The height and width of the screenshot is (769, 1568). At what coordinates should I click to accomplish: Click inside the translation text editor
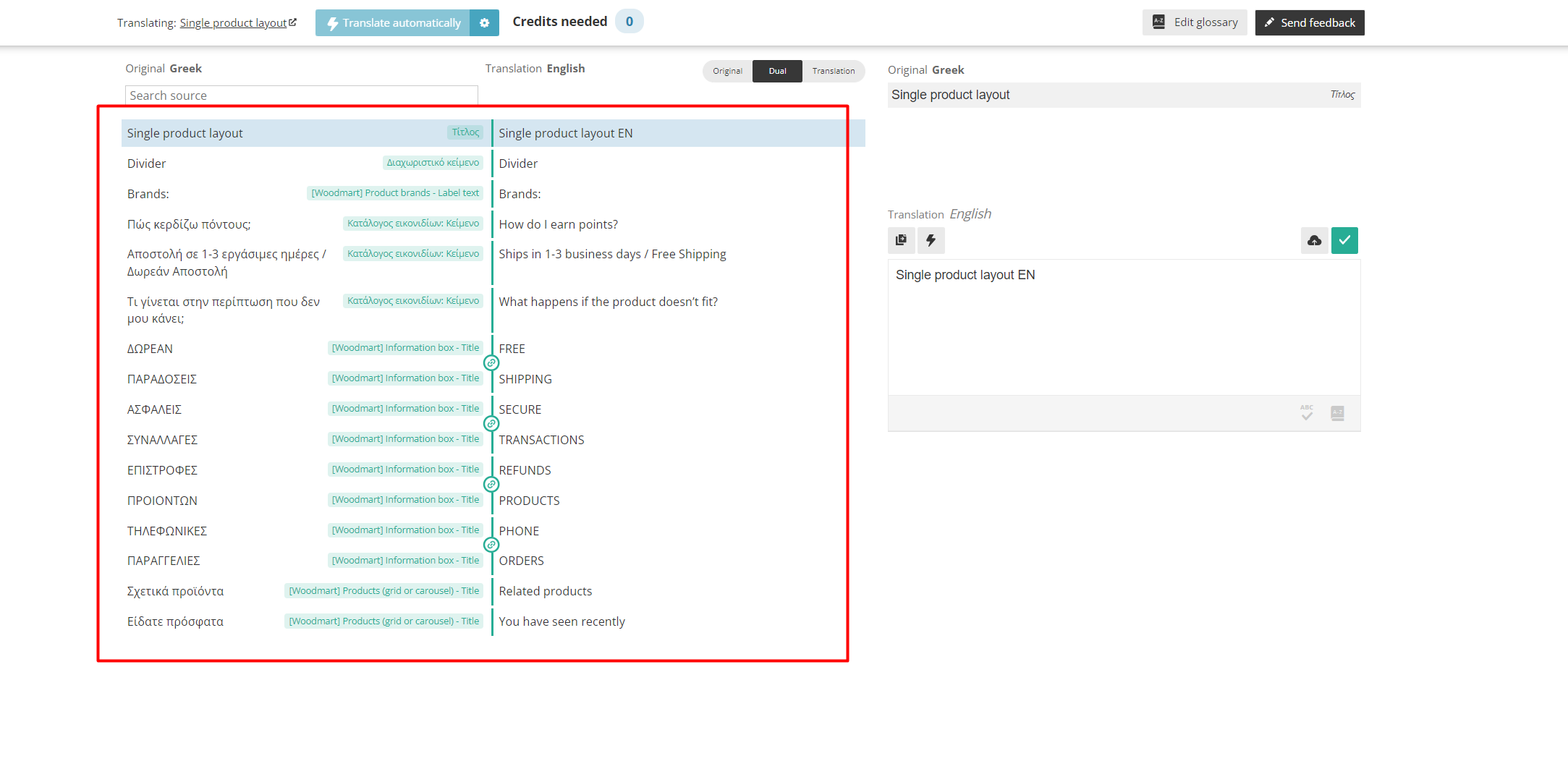point(1124,327)
